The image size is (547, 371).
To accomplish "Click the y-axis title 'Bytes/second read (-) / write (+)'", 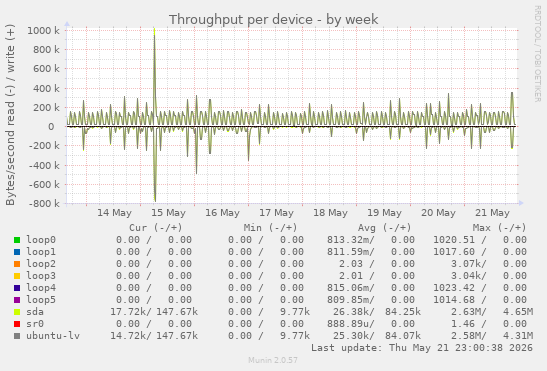I will pos(10,115).
